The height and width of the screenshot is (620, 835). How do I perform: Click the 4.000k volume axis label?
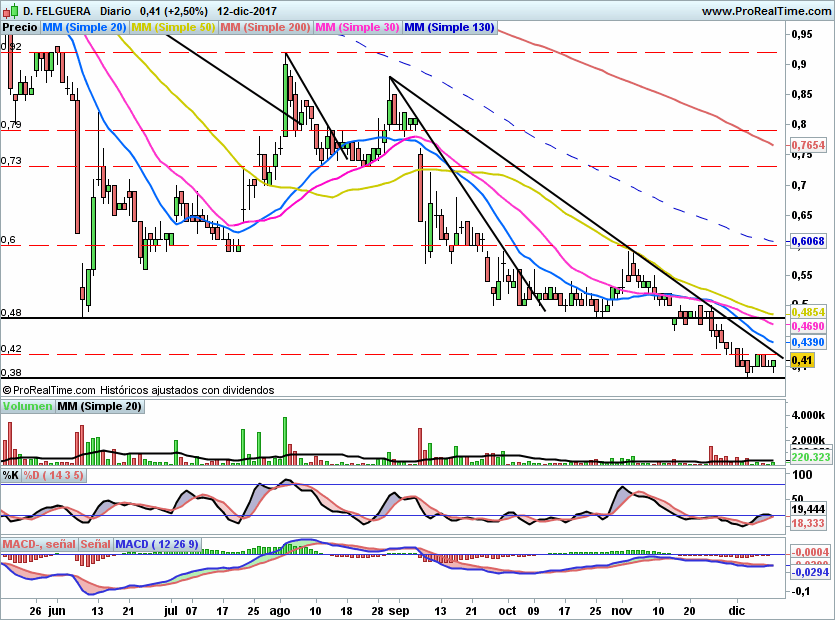808,415
